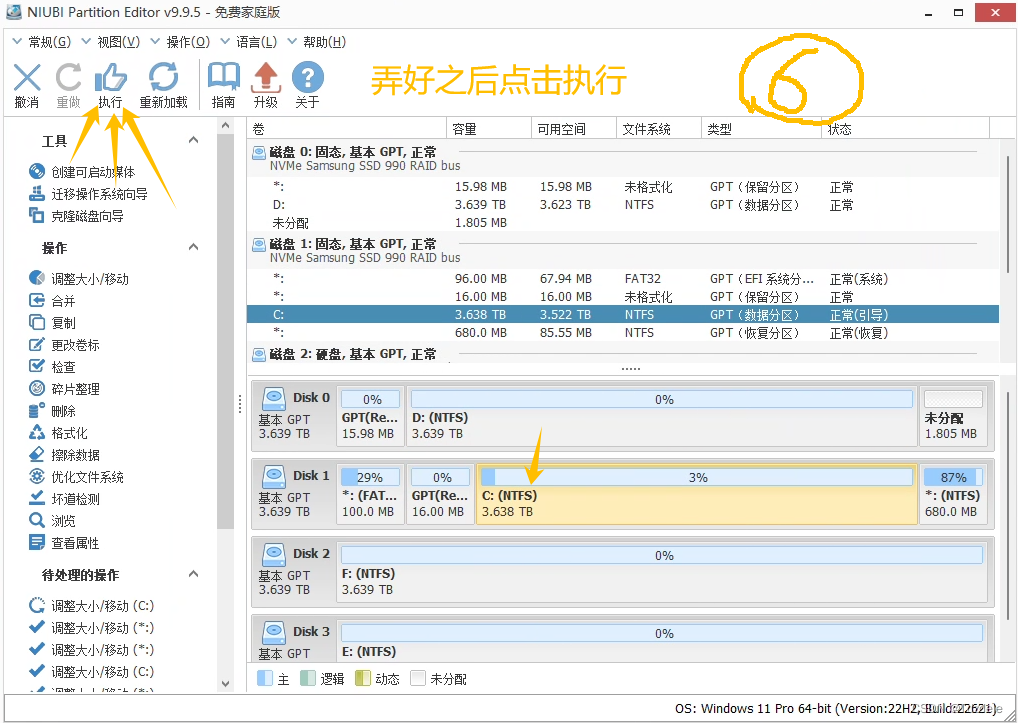The width and height of the screenshot is (1018, 723).
Task: Sort by the 容量 column header
Action: click(x=489, y=129)
